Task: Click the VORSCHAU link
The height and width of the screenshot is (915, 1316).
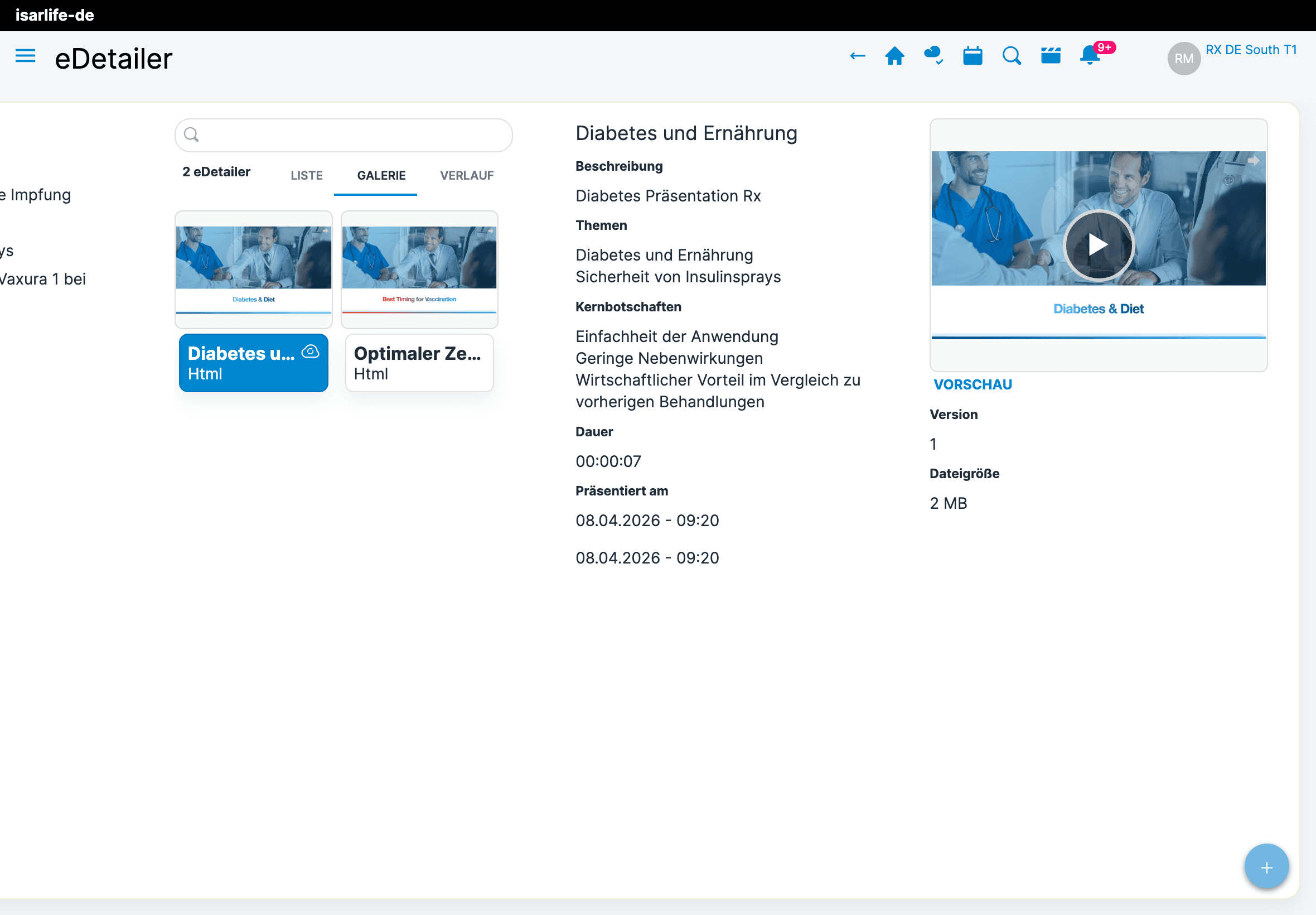Action: [973, 384]
